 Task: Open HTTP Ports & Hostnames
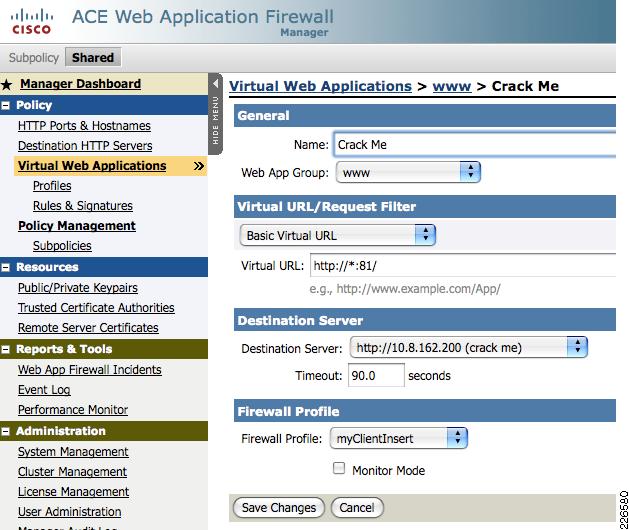(x=84, y=126)
